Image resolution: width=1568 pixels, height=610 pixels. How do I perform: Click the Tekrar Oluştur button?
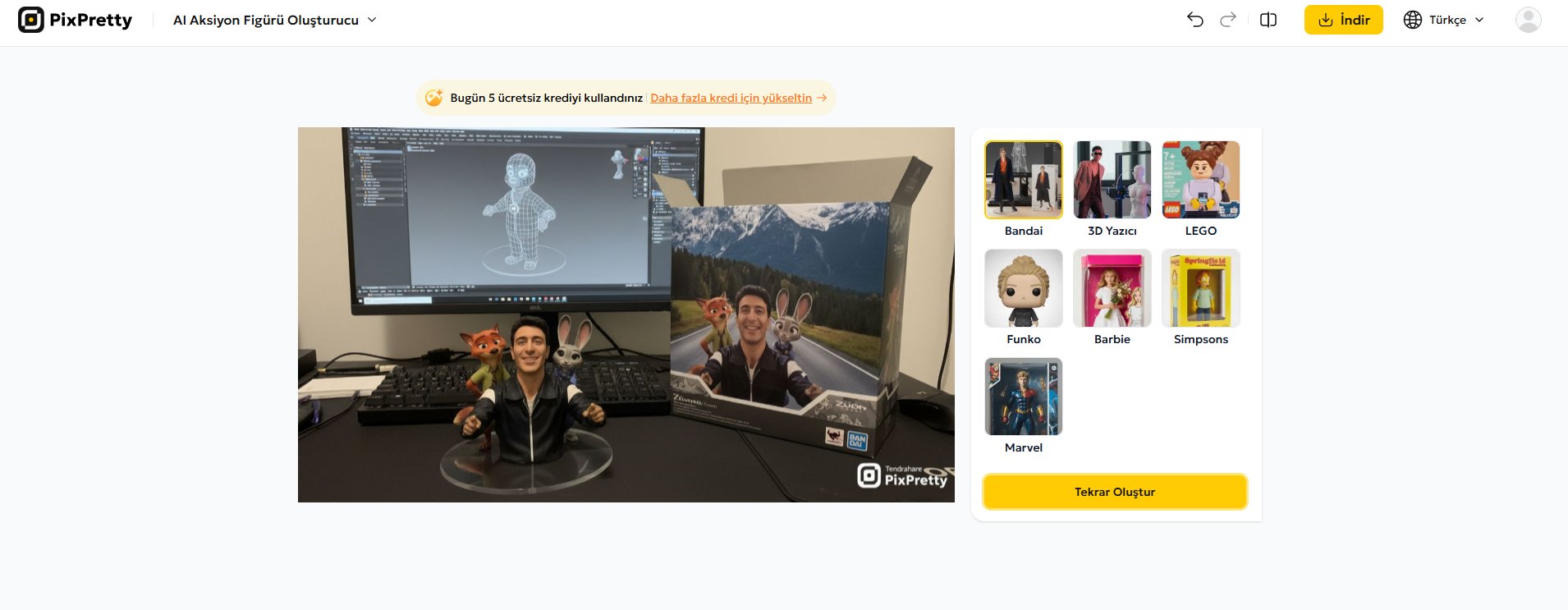[1115, 492]
